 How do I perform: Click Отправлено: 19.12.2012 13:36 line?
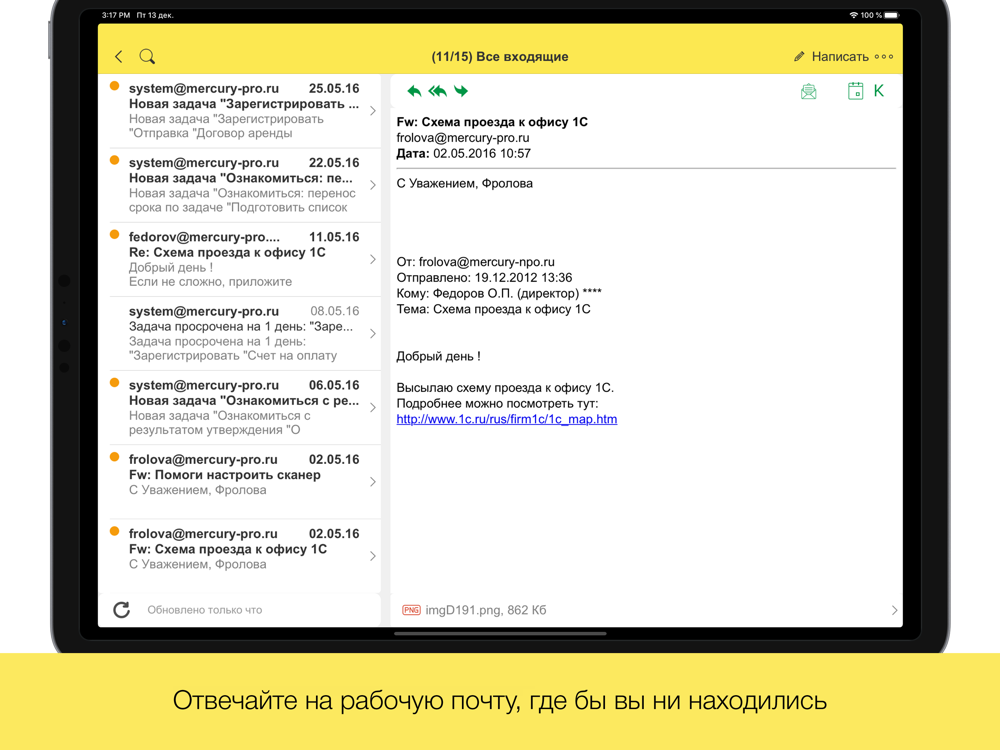coord(485,277)
